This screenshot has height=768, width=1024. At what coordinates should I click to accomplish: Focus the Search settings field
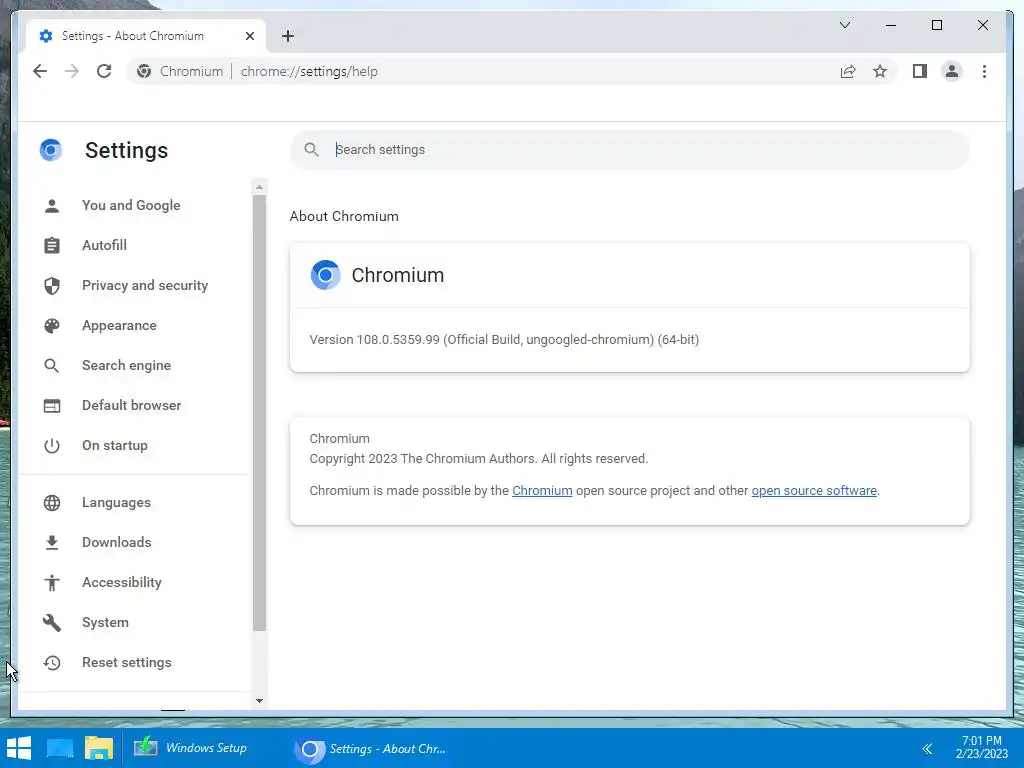(x=630, y=150)
